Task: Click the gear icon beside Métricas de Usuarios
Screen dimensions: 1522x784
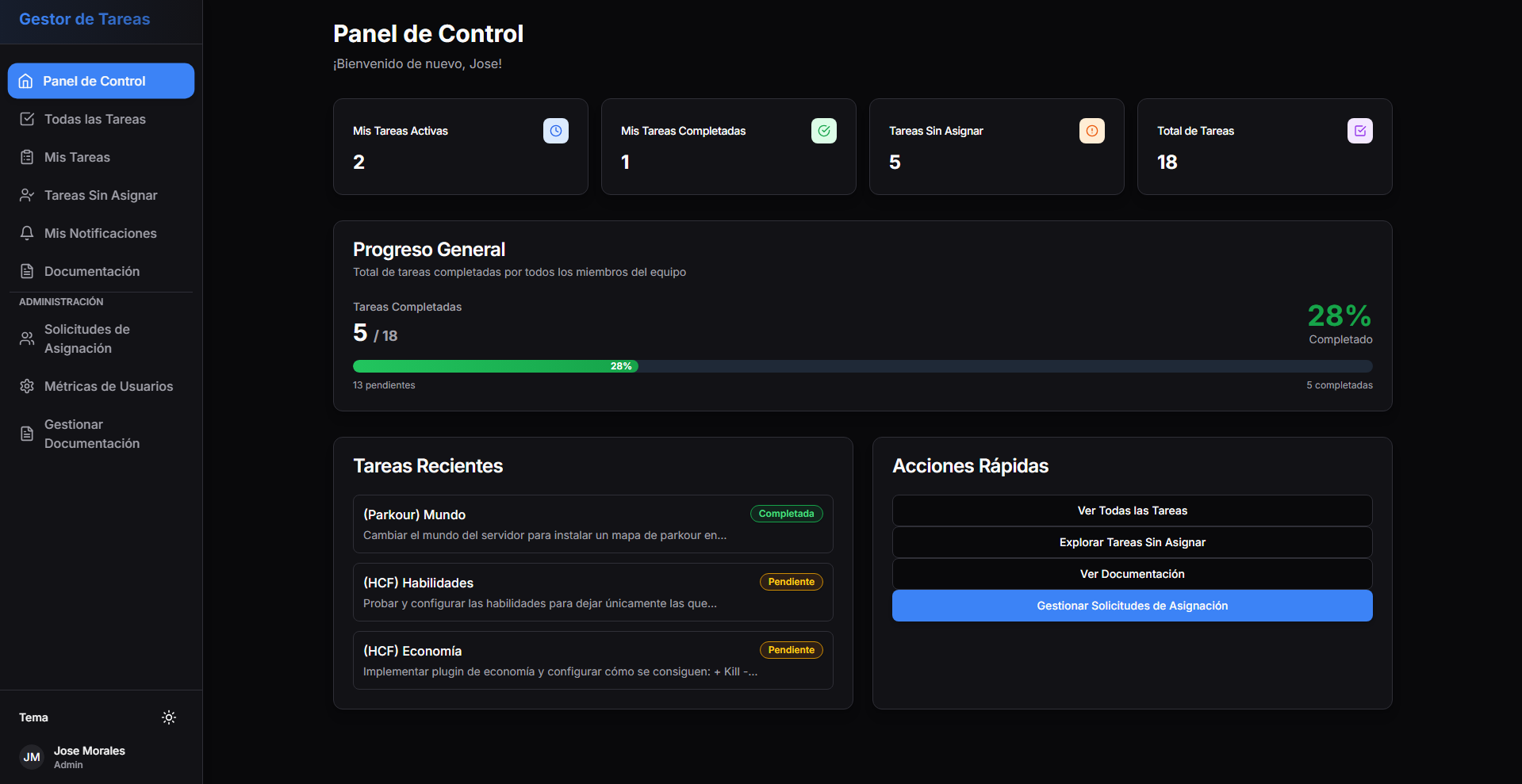Action: 27,386
